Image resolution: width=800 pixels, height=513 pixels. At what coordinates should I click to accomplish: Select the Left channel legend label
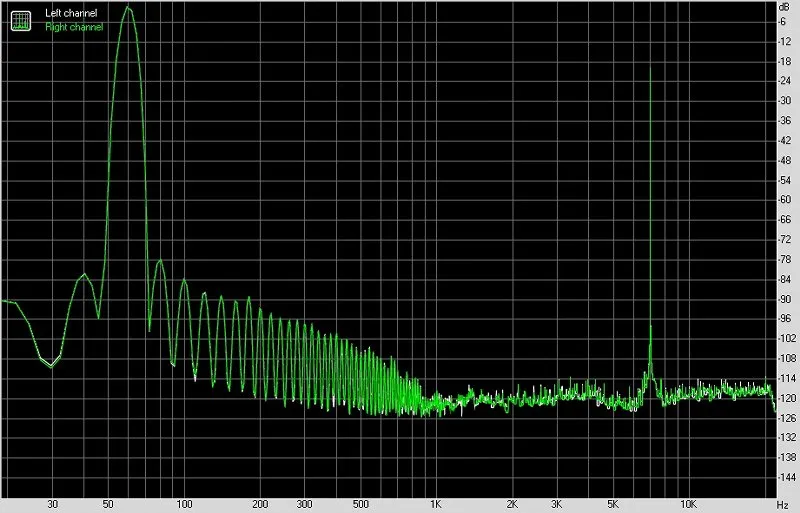coord(71,13)
